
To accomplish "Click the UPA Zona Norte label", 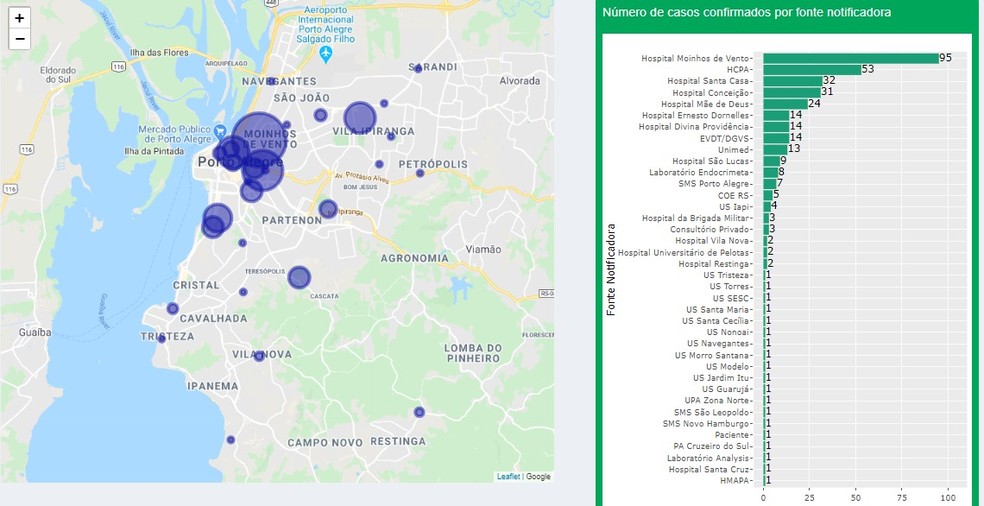I will (x=717, y=401).
